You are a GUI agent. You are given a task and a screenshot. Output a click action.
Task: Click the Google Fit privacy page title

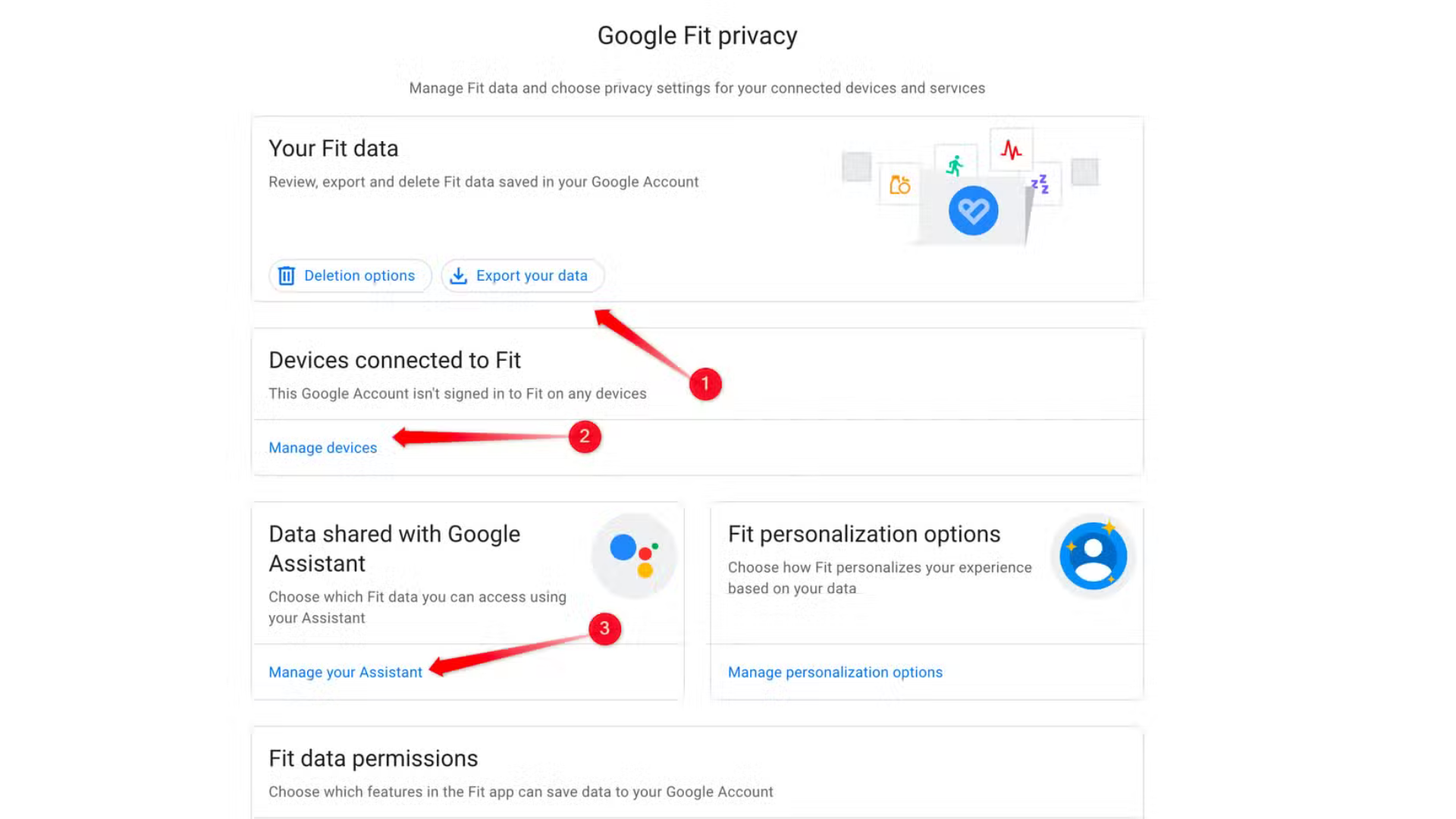coord(698,35)
